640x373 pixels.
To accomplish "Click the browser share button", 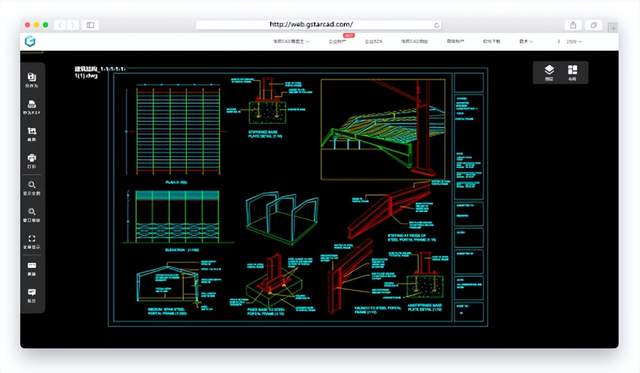I will (573, 25).
